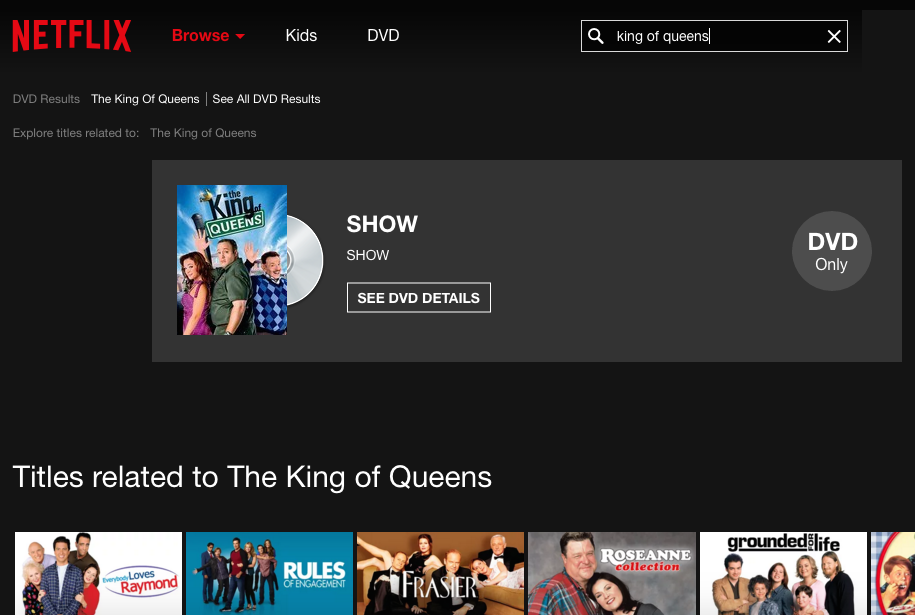Click the related title The King of Queens
915x615 pixels.
203,133
